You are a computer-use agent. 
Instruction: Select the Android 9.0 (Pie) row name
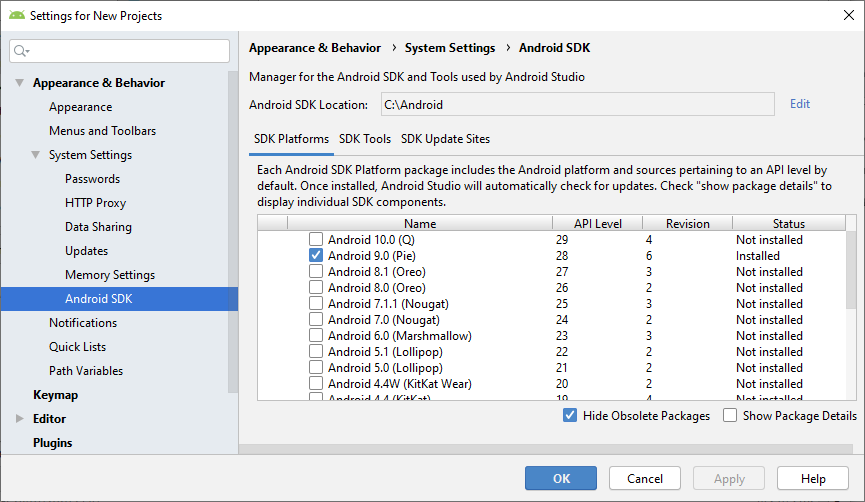[372, 256]
